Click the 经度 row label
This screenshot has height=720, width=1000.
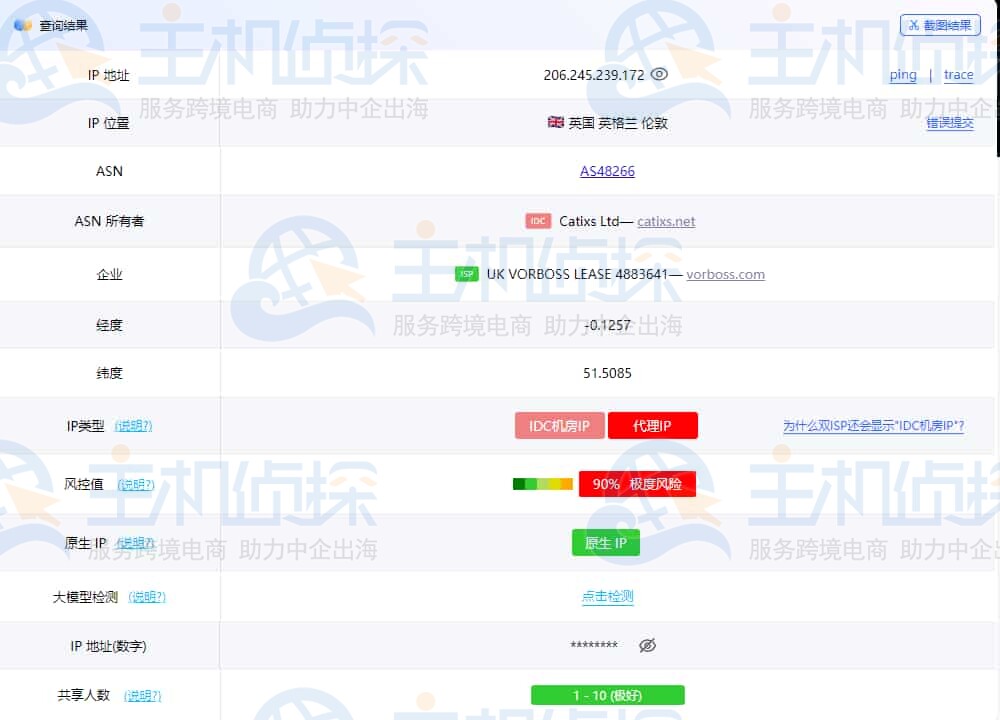point(109,325)
